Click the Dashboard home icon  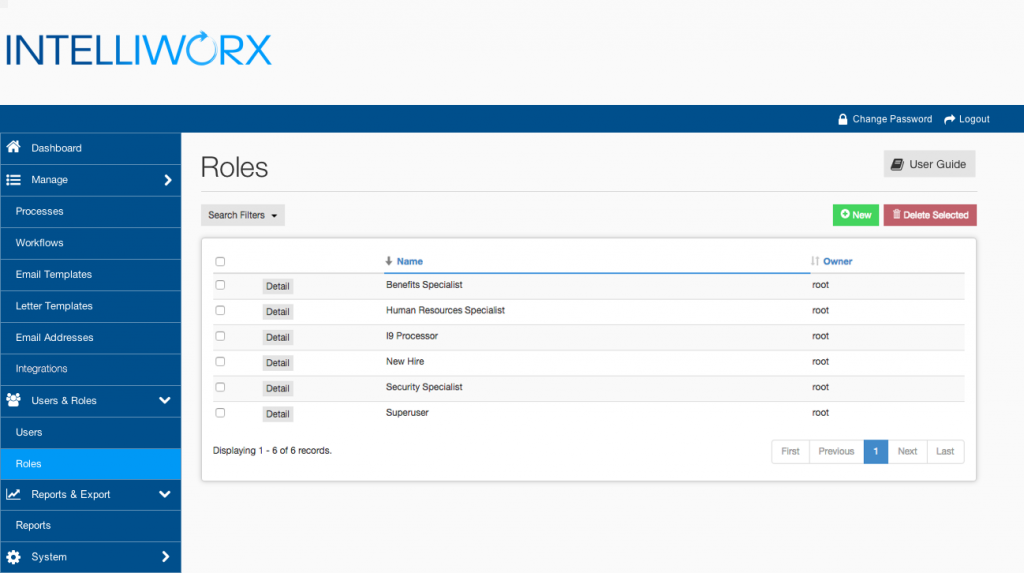[14, 147]
